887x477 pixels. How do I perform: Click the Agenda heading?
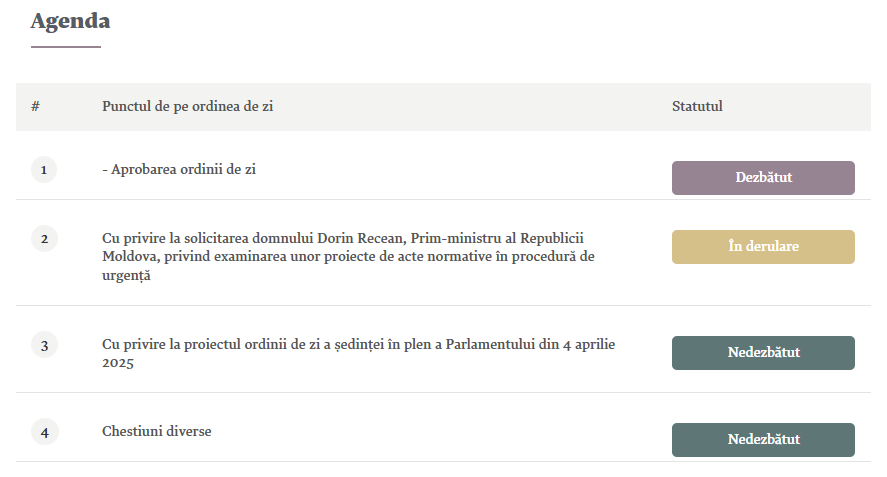pyautogui.click(x=70, y=21)
